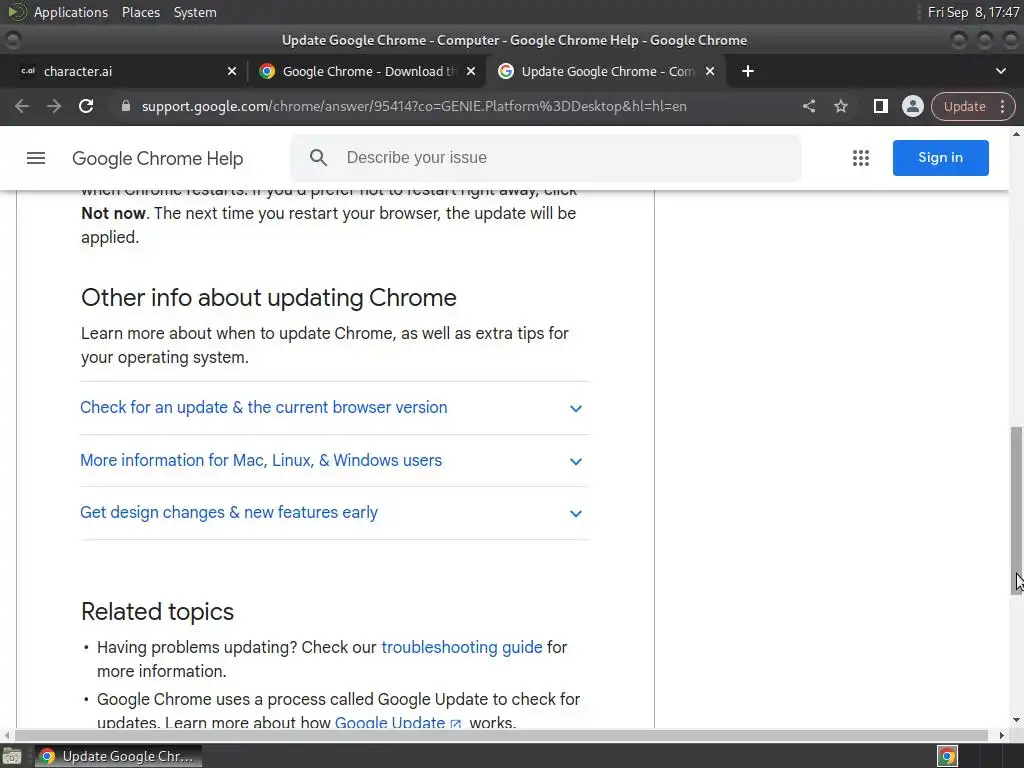Click Update Google Chrome taskbar window button

pyautogui.click(x=118, y=756)
